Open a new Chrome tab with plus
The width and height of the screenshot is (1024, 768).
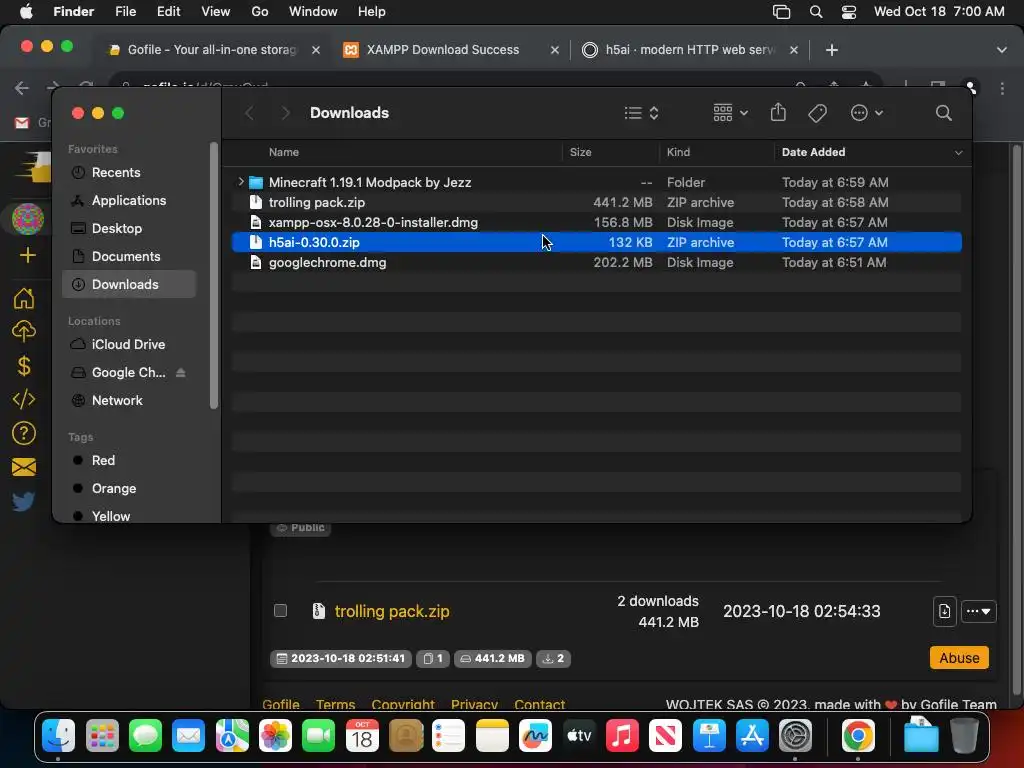[x=831, y=50]
